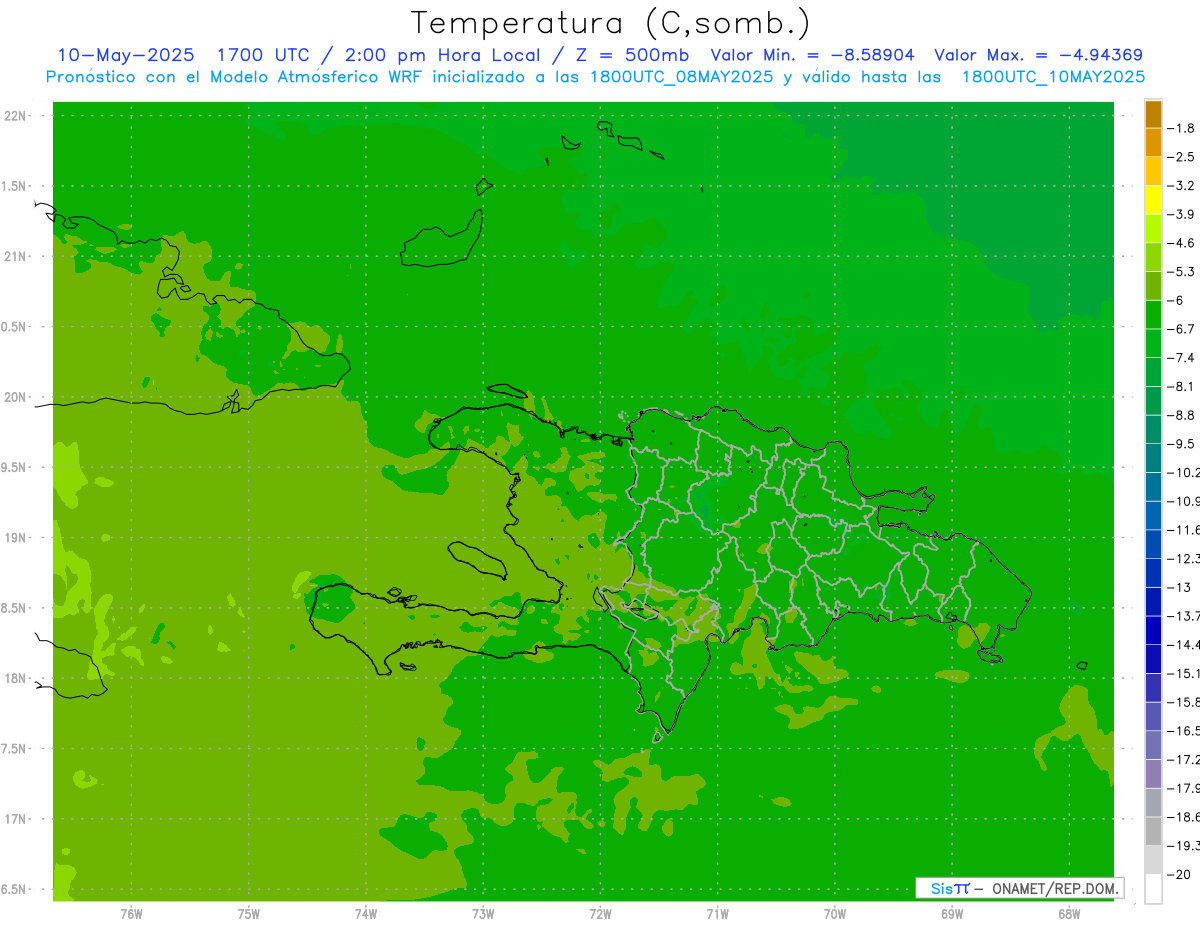Click "Valor Min. = -8.58904" text
Image resolution: width=1200 pixels, height=927 pixels.
(812, 55)
